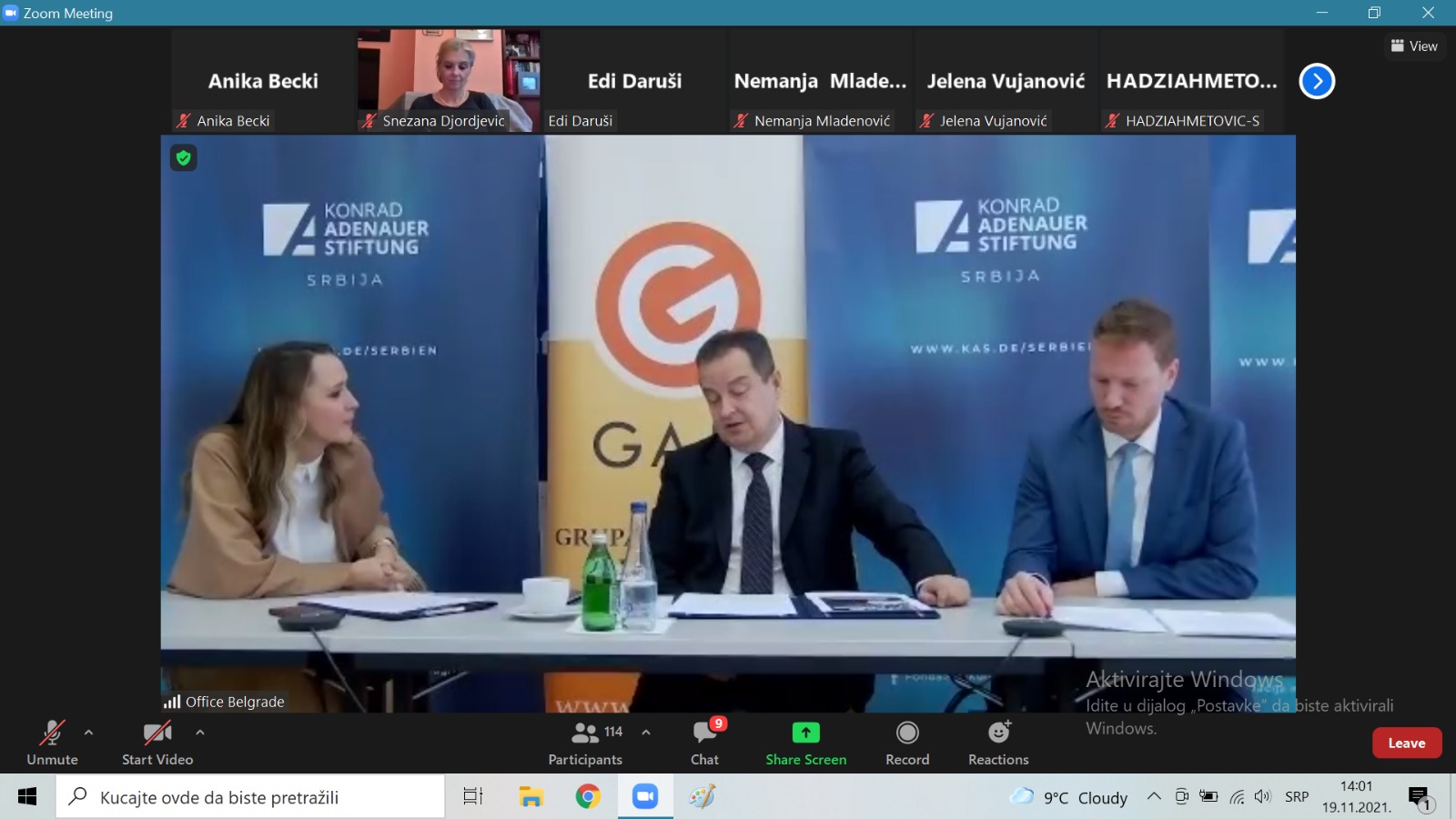Open video options arrow next to Start Video
Viewport: 1456px width, 819px height.
coord(200,732)
